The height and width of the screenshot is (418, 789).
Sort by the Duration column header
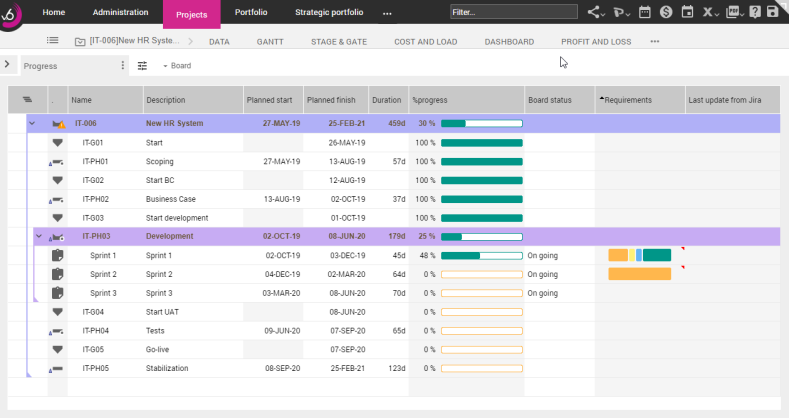(388, 100)
